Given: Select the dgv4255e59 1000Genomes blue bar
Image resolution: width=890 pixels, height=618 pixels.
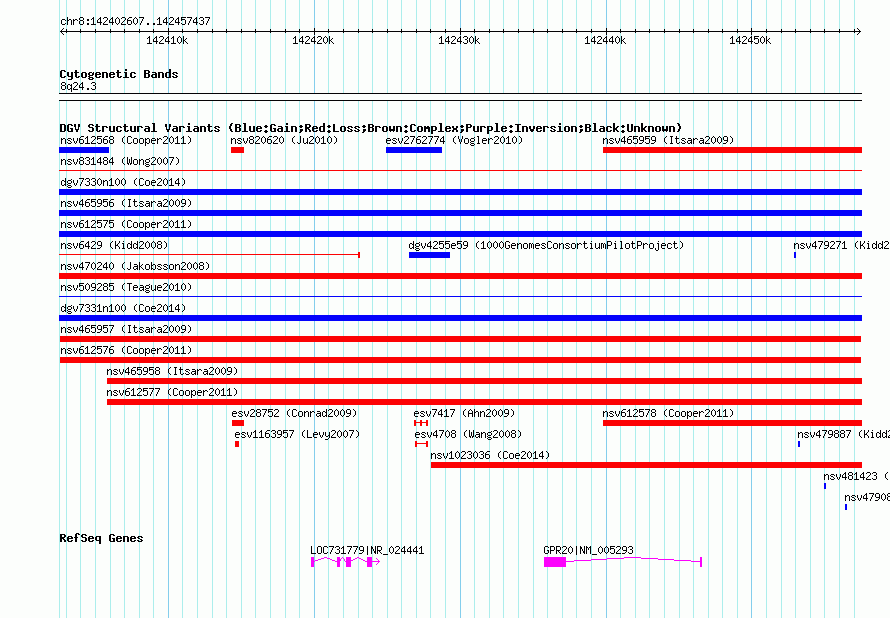Looking at the screenshot, I should [x=429, y=255].
